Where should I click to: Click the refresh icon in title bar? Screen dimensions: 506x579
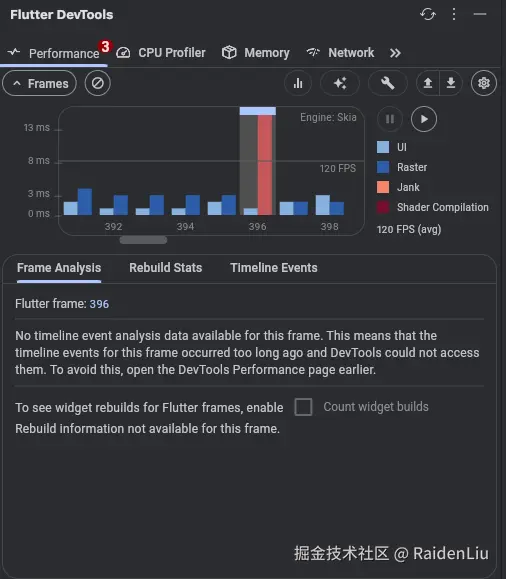click(x=428, y=14)
